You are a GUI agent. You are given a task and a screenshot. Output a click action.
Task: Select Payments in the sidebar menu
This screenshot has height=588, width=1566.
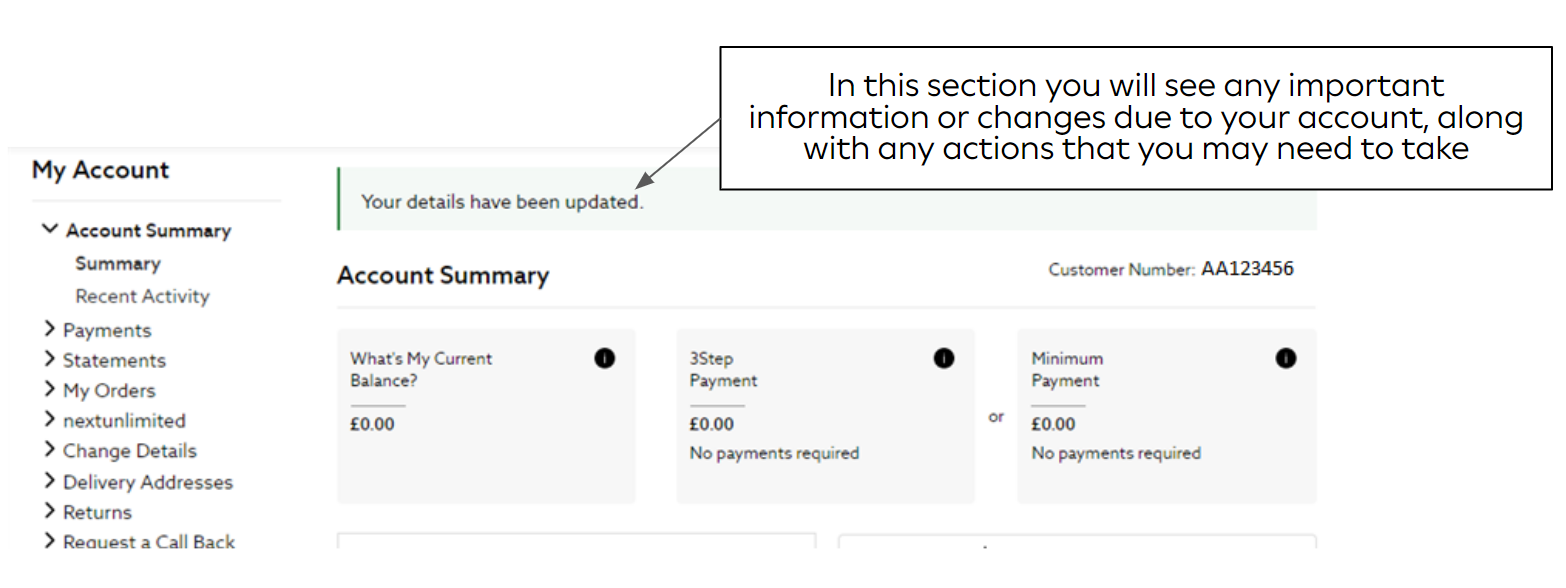[x=107, y=330]
